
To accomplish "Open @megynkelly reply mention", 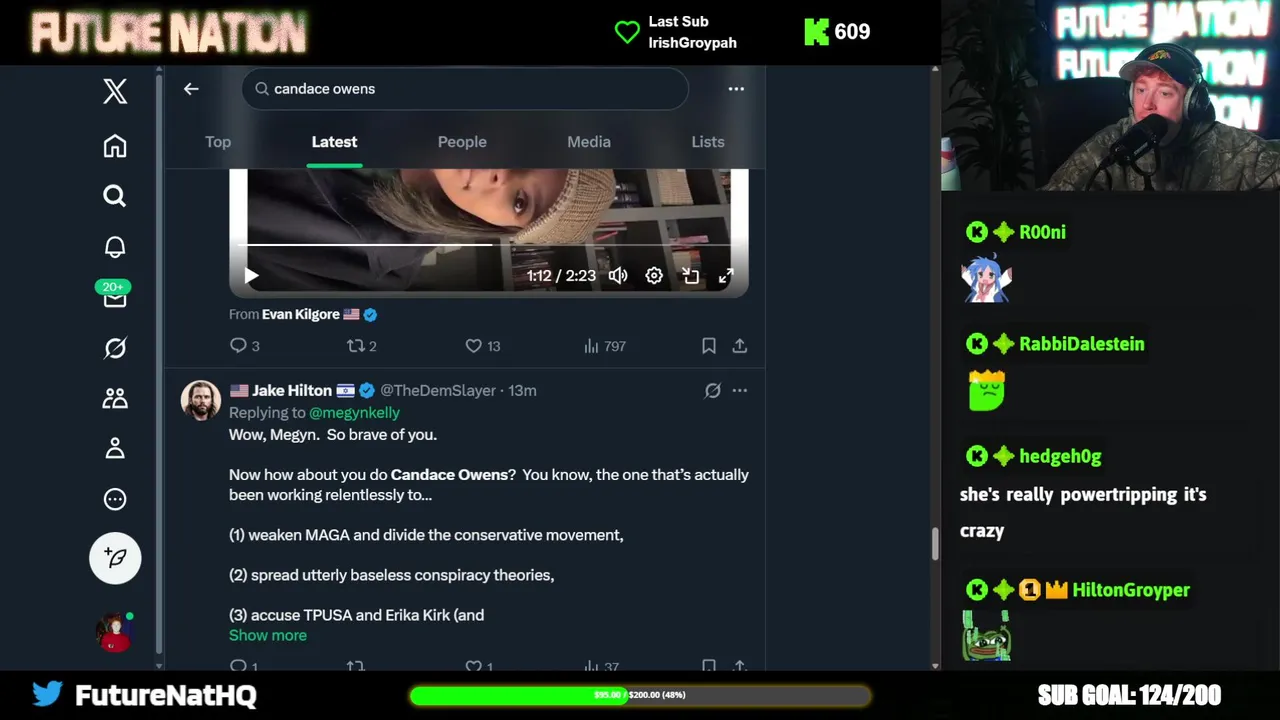I will pyautogui.click(x=354, y=413).
